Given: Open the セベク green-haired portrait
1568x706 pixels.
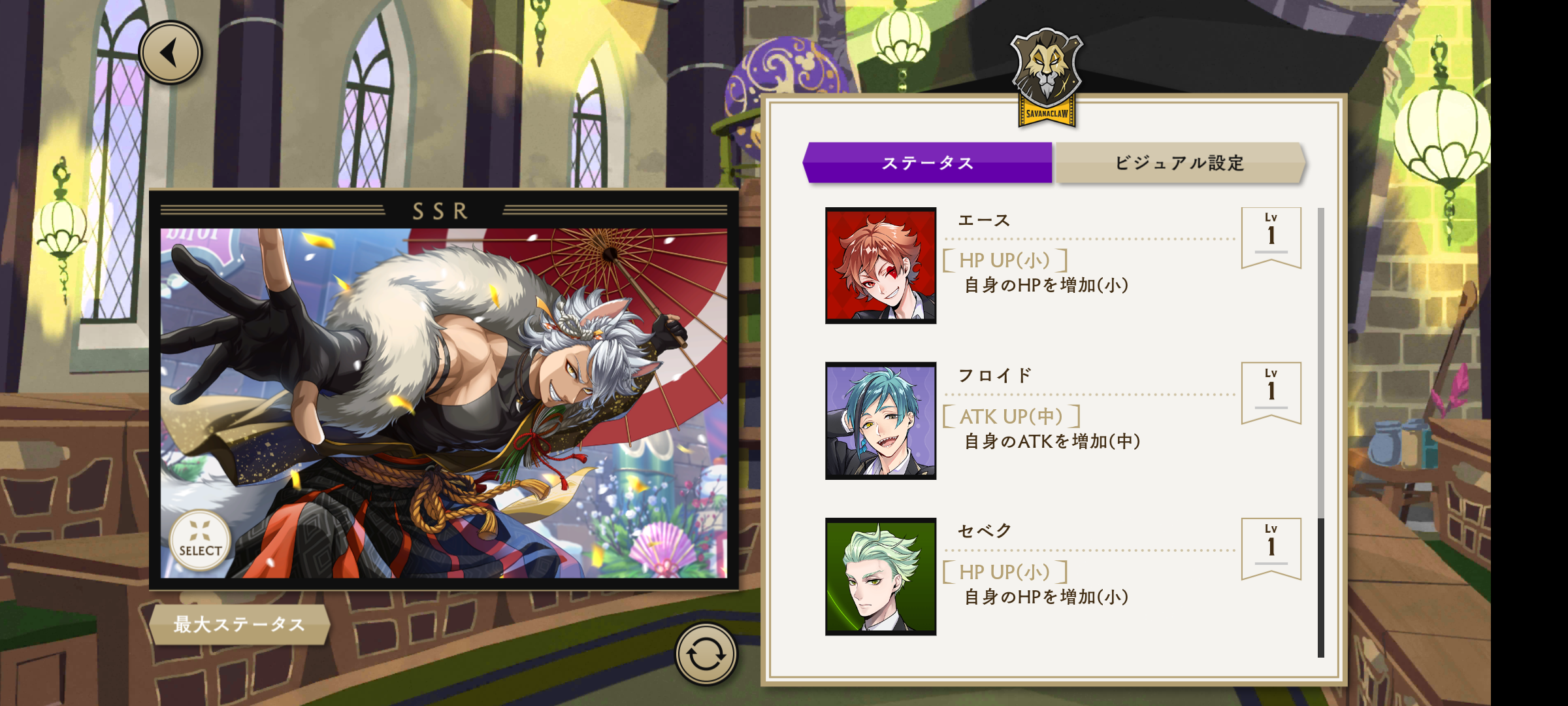Looking at the screenshot, I should tap(881, 577).
